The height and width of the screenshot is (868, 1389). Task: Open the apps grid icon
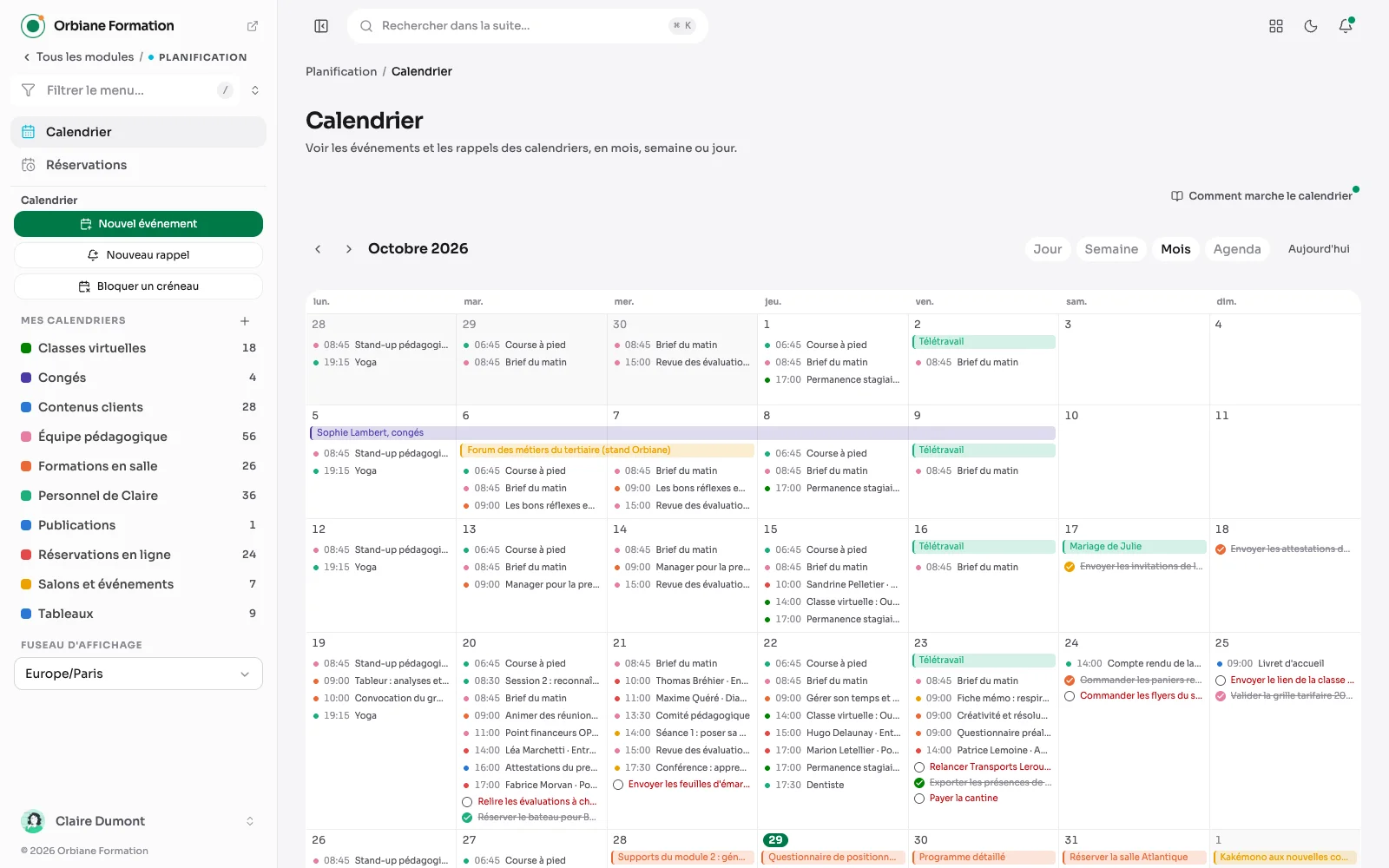click(1276, 26)
